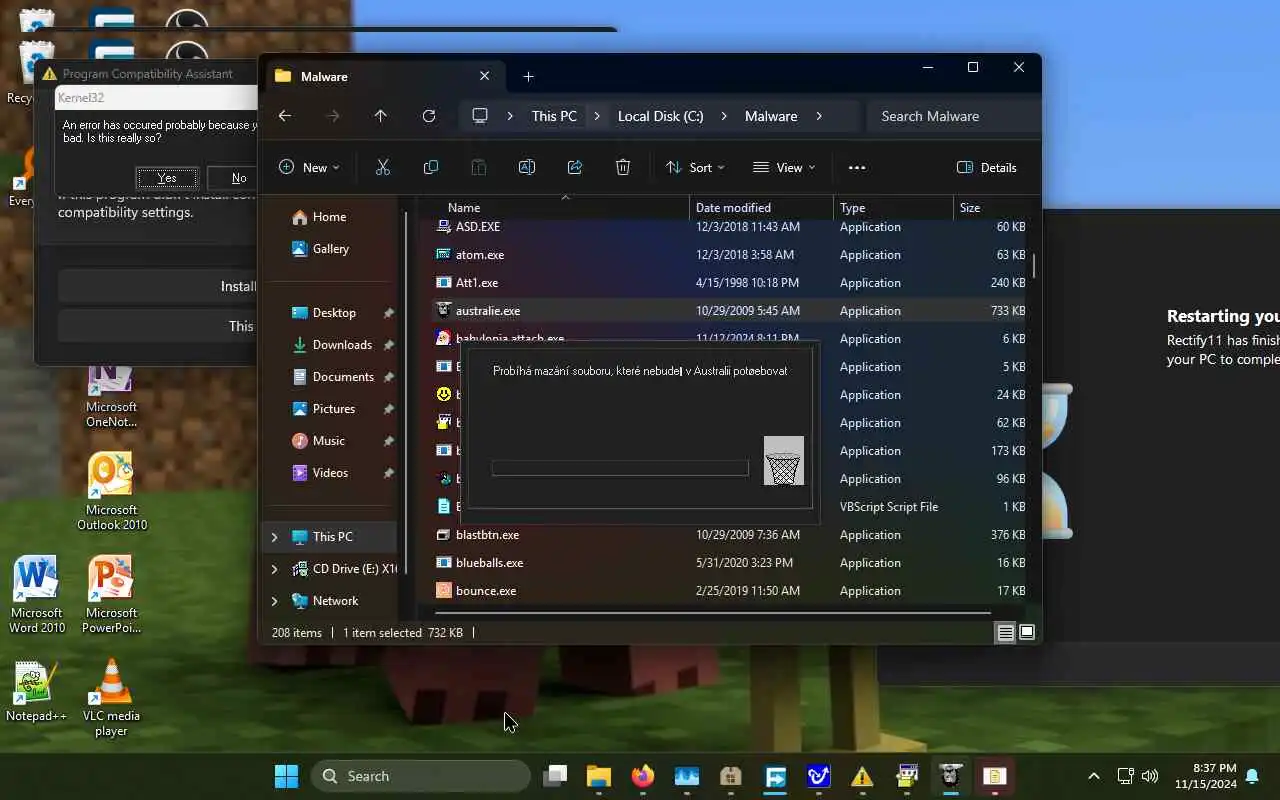
Task: Open Pictures quick access folder
Action: point(334,409)
